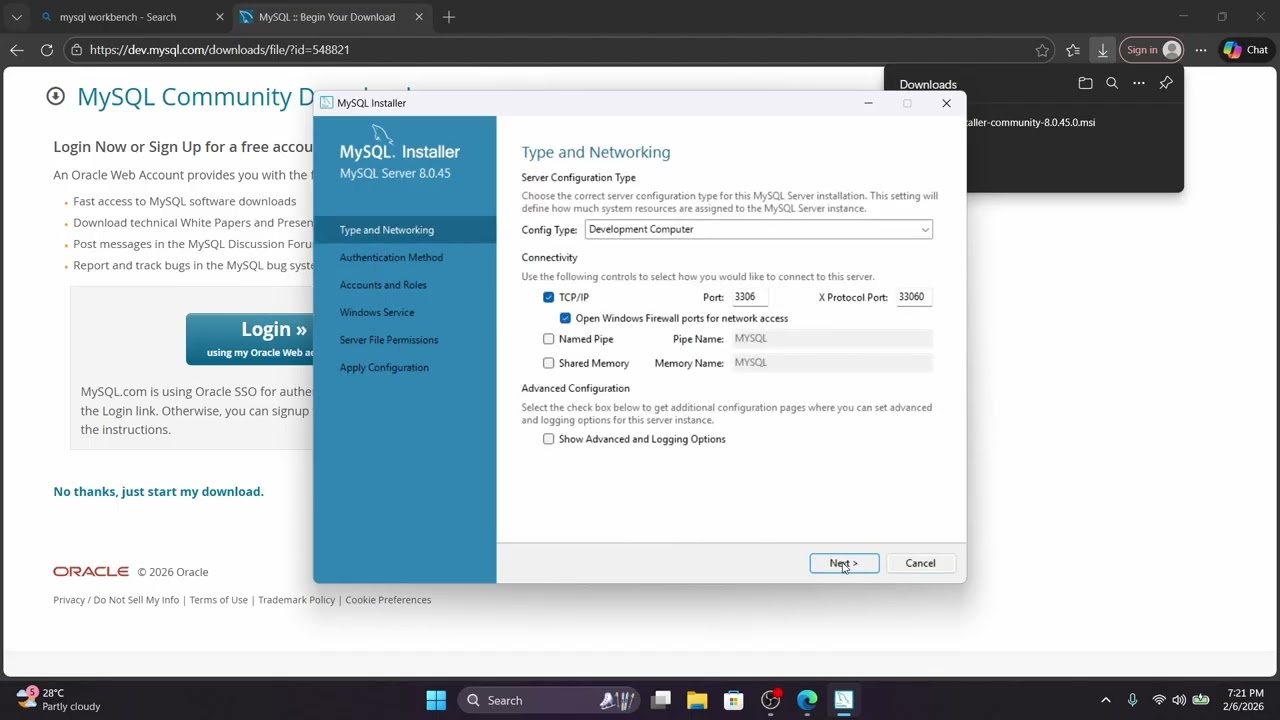Screen dimensions: 1280x720
Task: Click the site info icon in address bar
Action: (76, 50)
